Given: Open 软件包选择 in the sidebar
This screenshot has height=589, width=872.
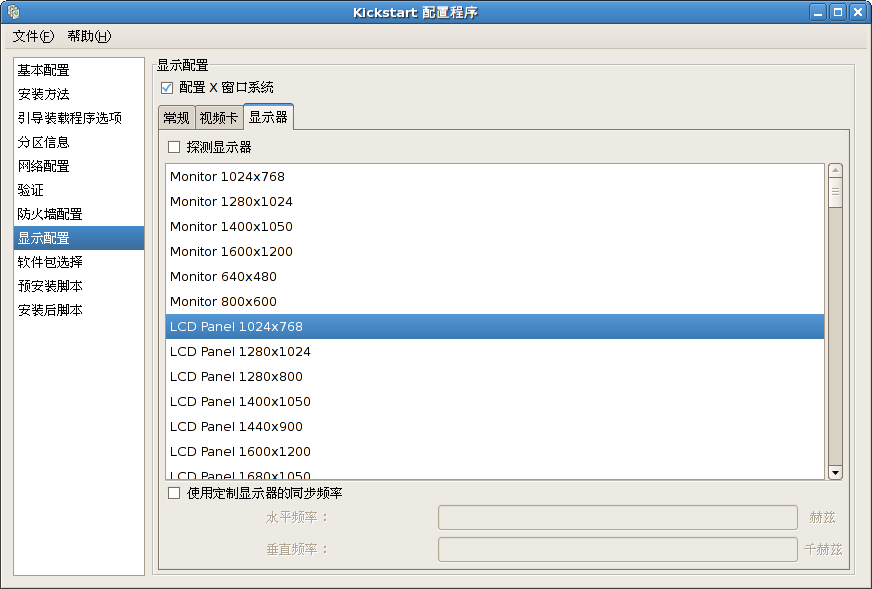Looking at the screenshot, I should pyautogui.click(x=79, y=262).
